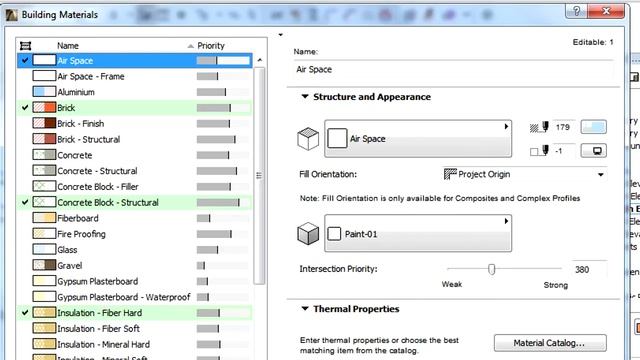Click the Brick - Finish swatch icon

[44, 123]
